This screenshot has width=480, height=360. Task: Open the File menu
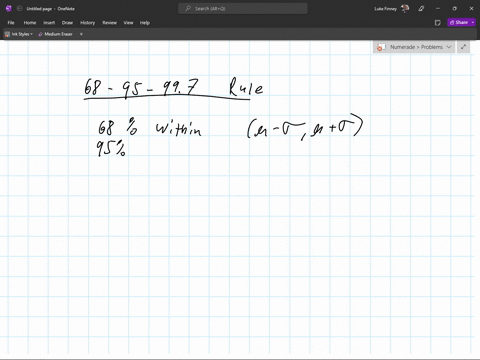11,23
